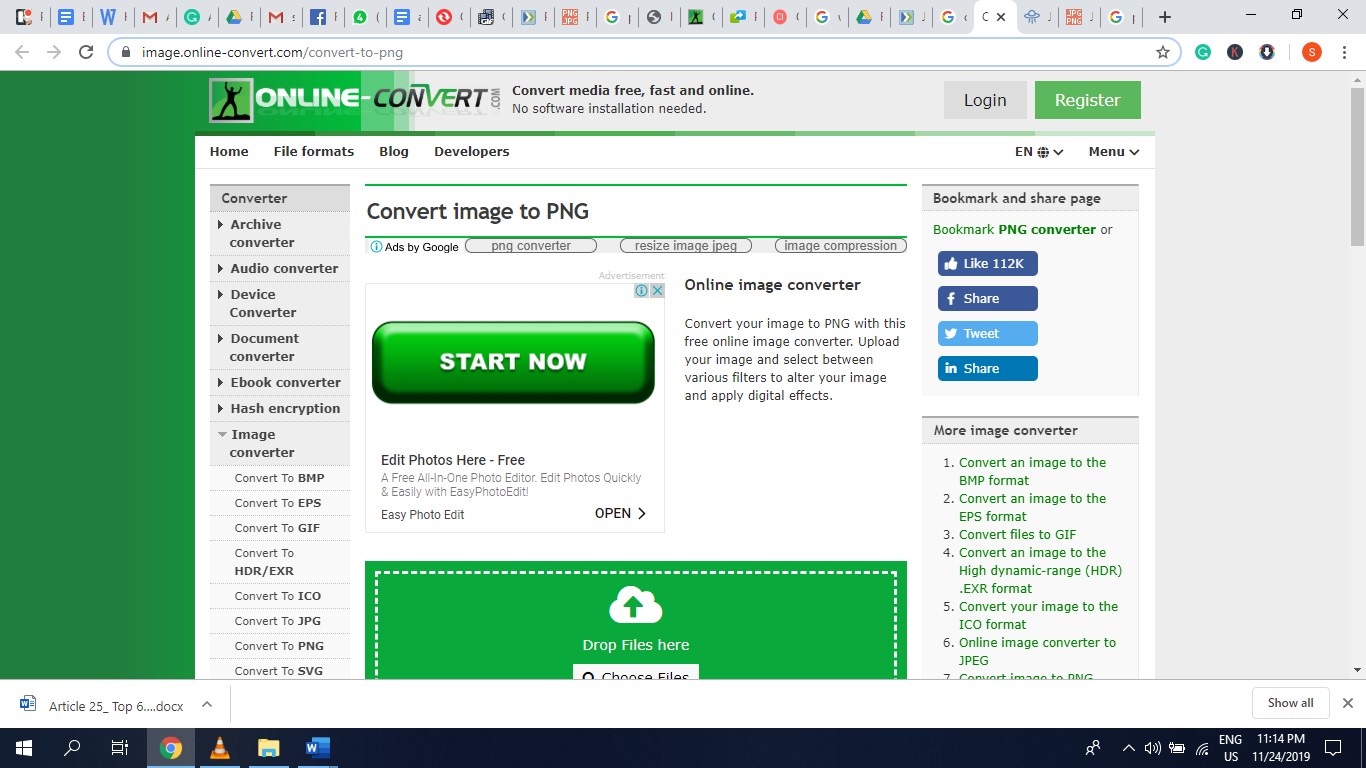
Task: Expand Audio converter in sidebar
Action: [x=279, y=268]
